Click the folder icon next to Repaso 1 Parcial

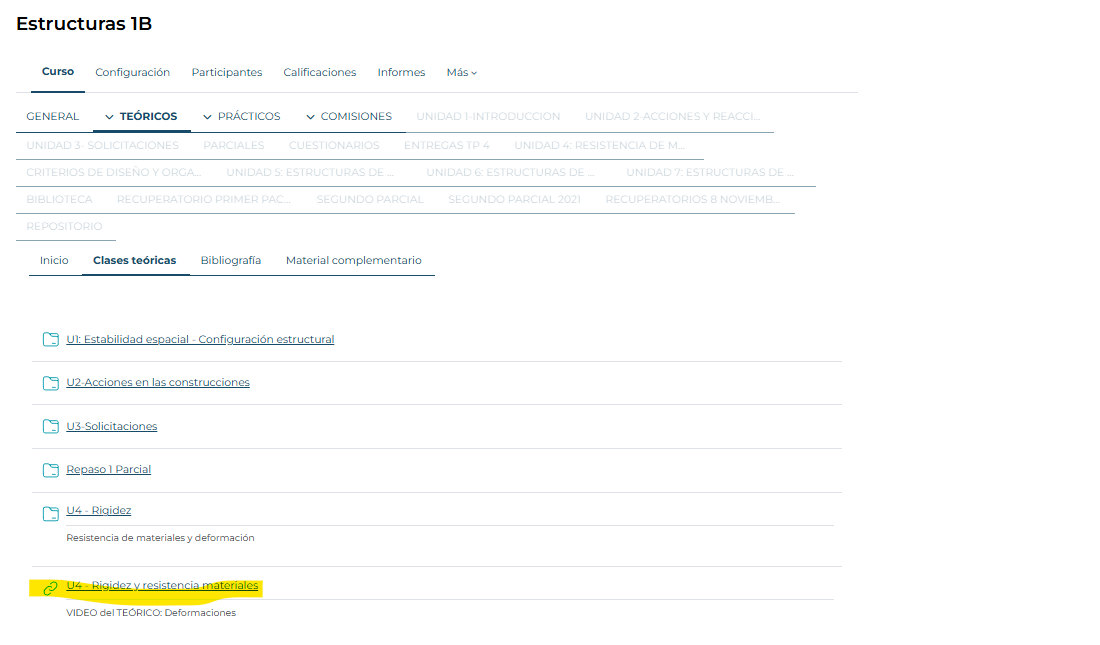(51, 470)
